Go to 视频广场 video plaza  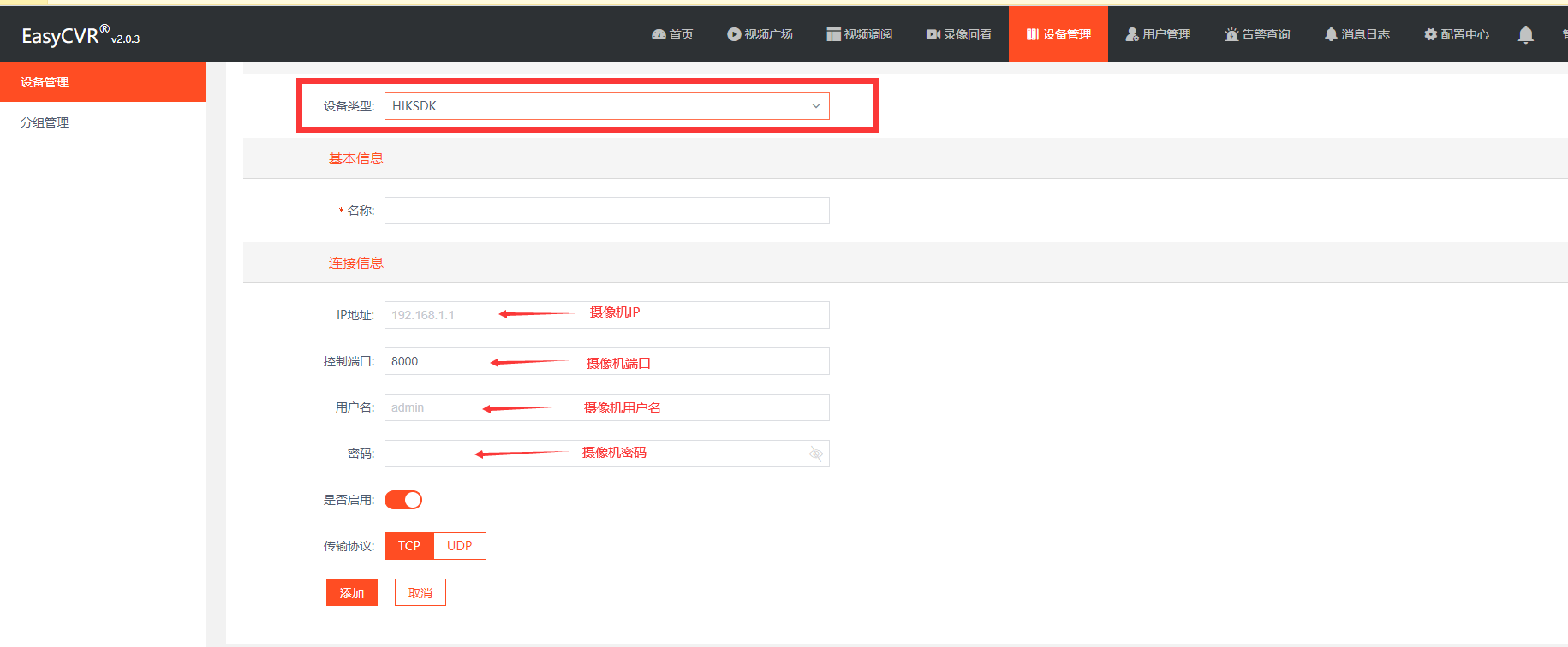point(760,34)
